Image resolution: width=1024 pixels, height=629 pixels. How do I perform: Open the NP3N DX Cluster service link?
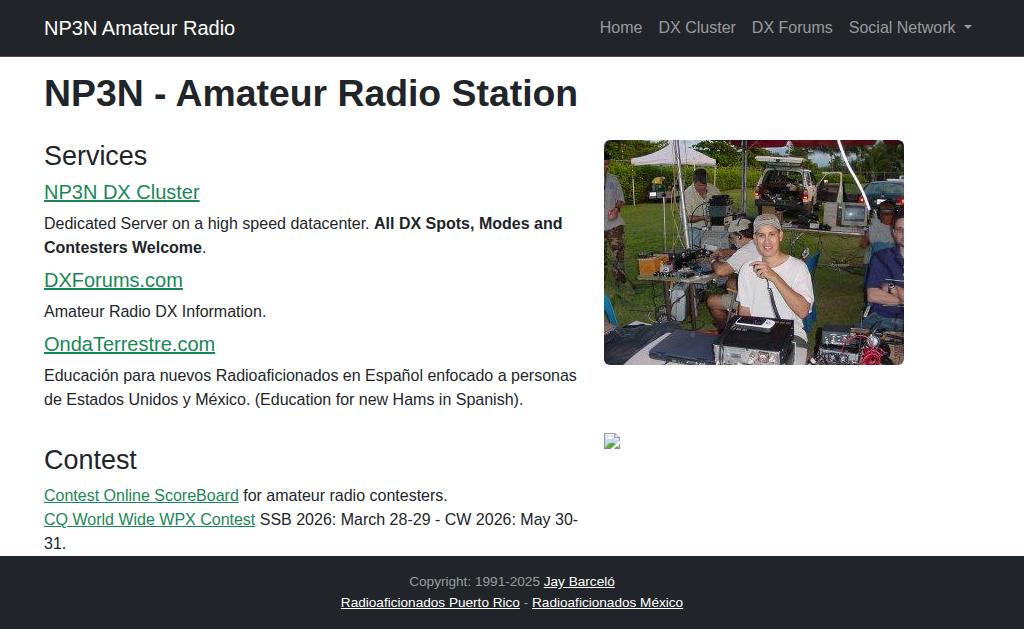(x=121, y=192)
